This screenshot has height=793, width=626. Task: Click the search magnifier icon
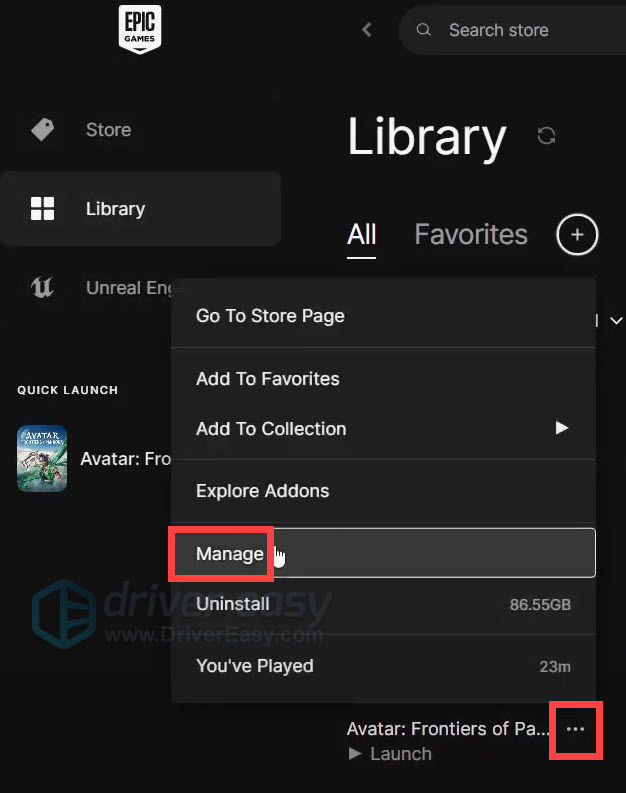coord(424,30)
